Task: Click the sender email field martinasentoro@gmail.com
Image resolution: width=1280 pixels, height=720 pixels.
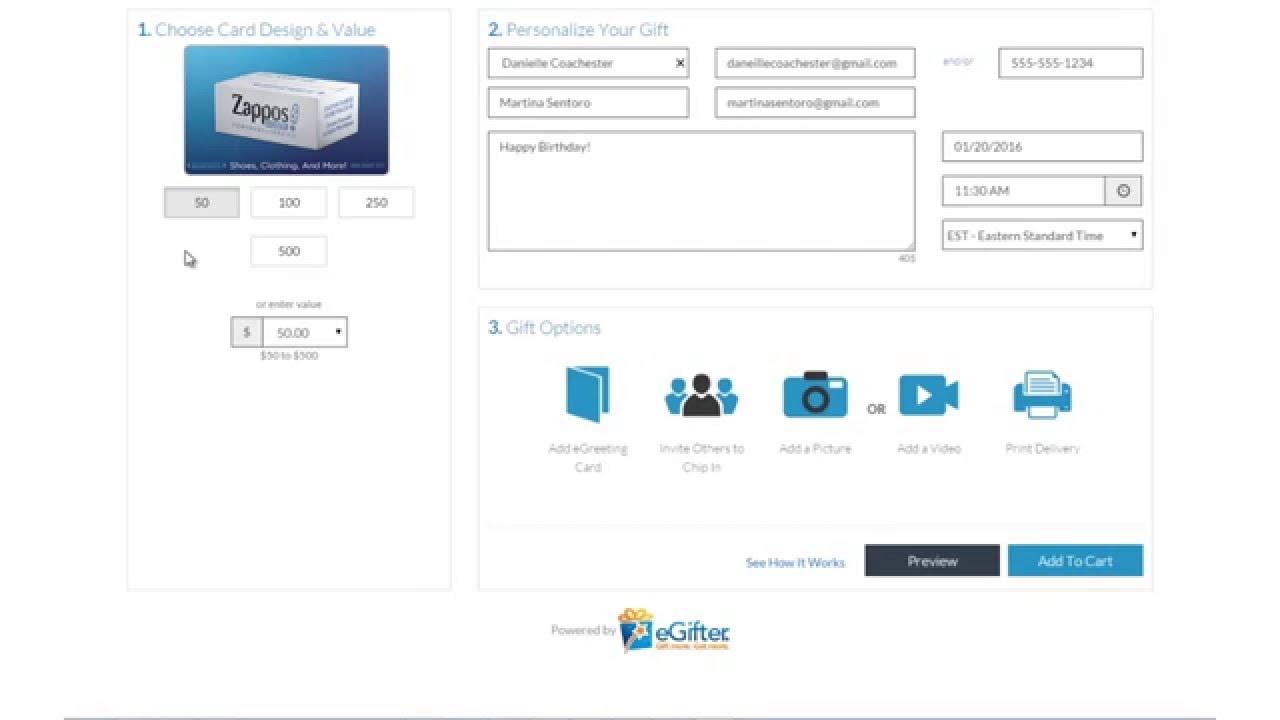Action: tap(815, 102)
